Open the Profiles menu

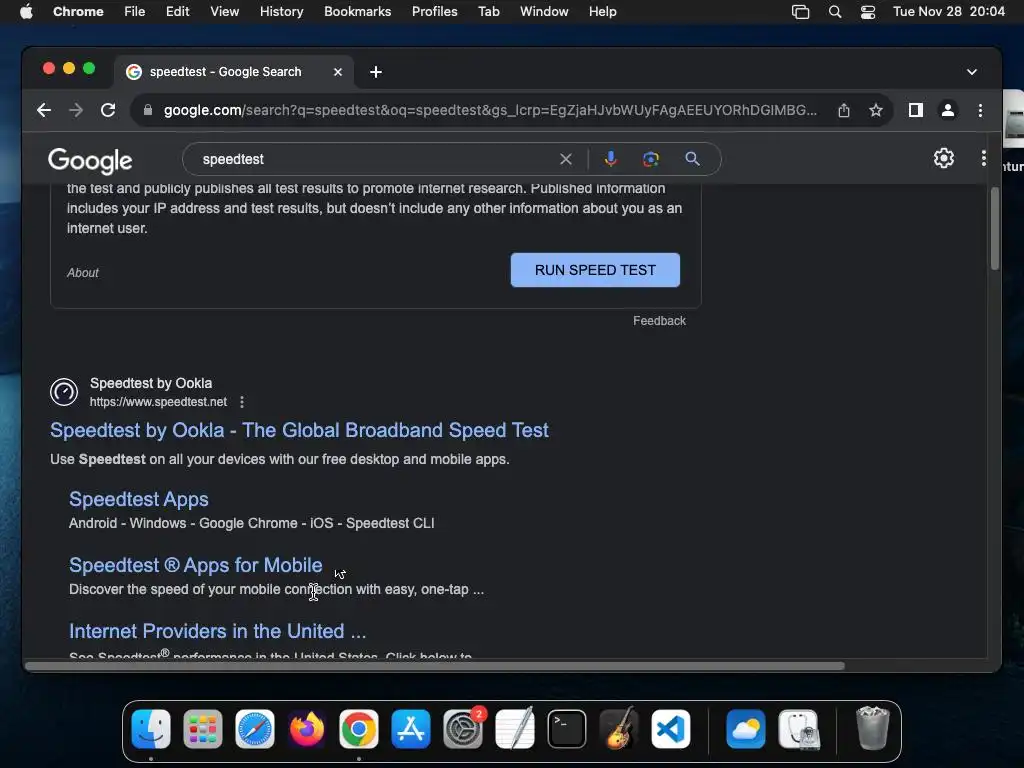coord(434,12)
